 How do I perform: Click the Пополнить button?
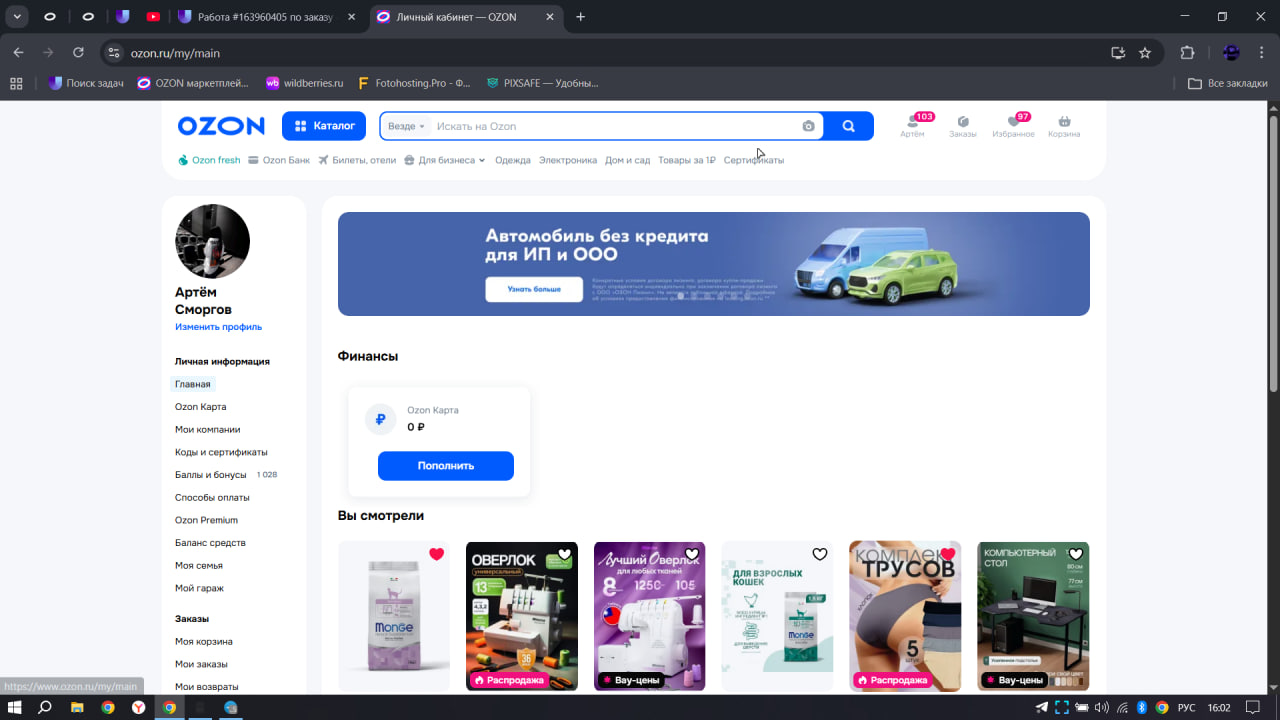[446, 466]
